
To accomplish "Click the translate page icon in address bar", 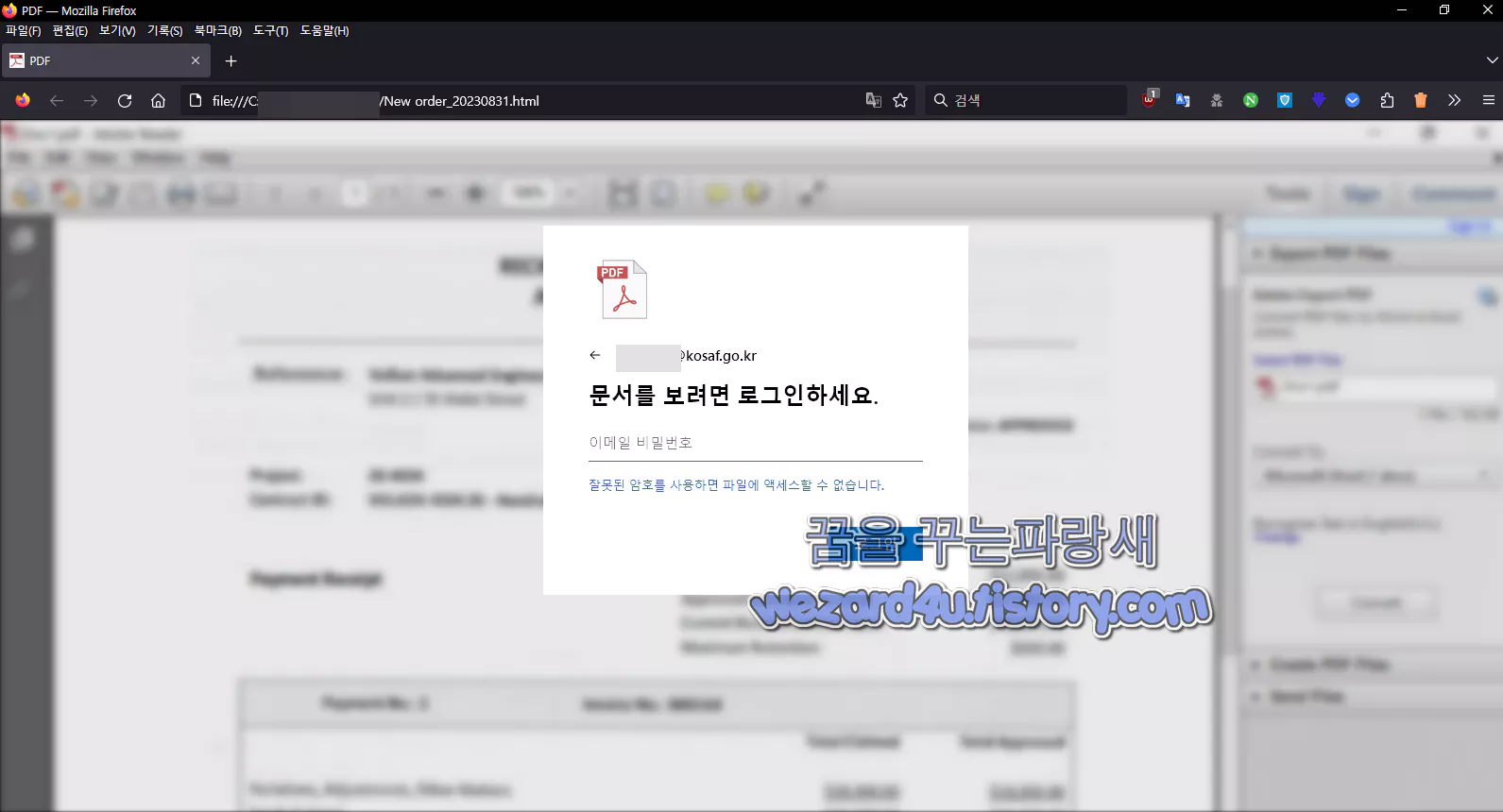I will 874,100.
